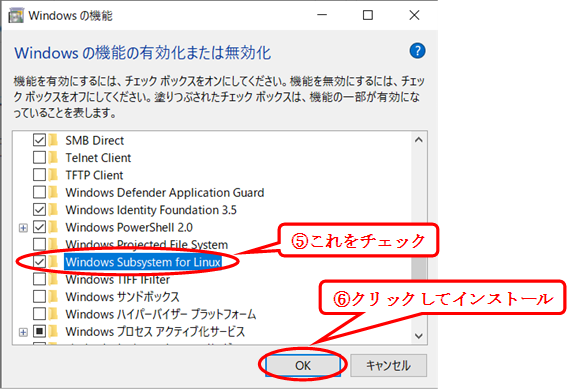Viewport: 567px width, 389px height.
Task: Open the help question mark icon
Action: click(417, 51)
